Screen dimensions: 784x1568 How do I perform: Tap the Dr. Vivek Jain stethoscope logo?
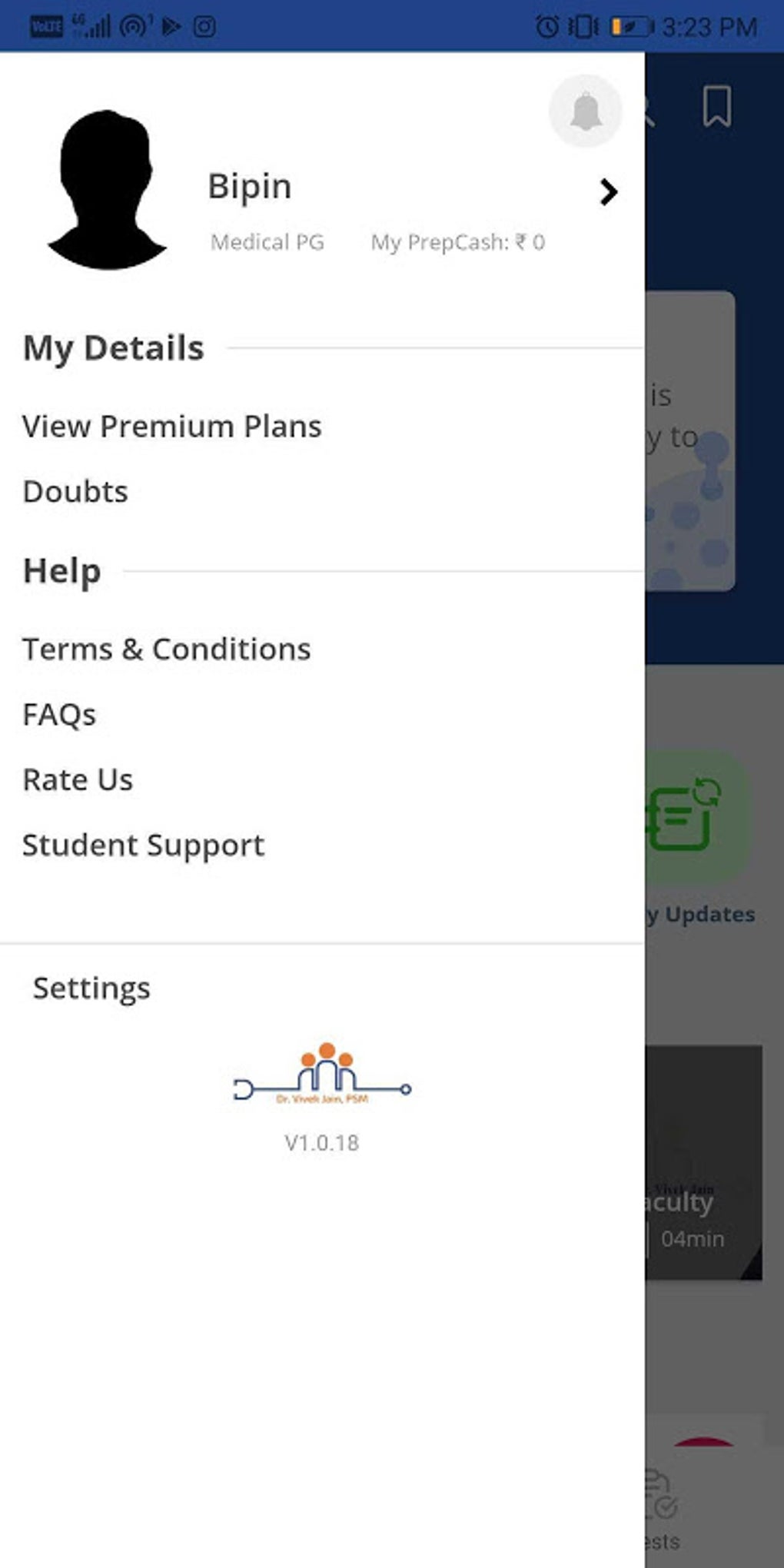click(323, 1075)
